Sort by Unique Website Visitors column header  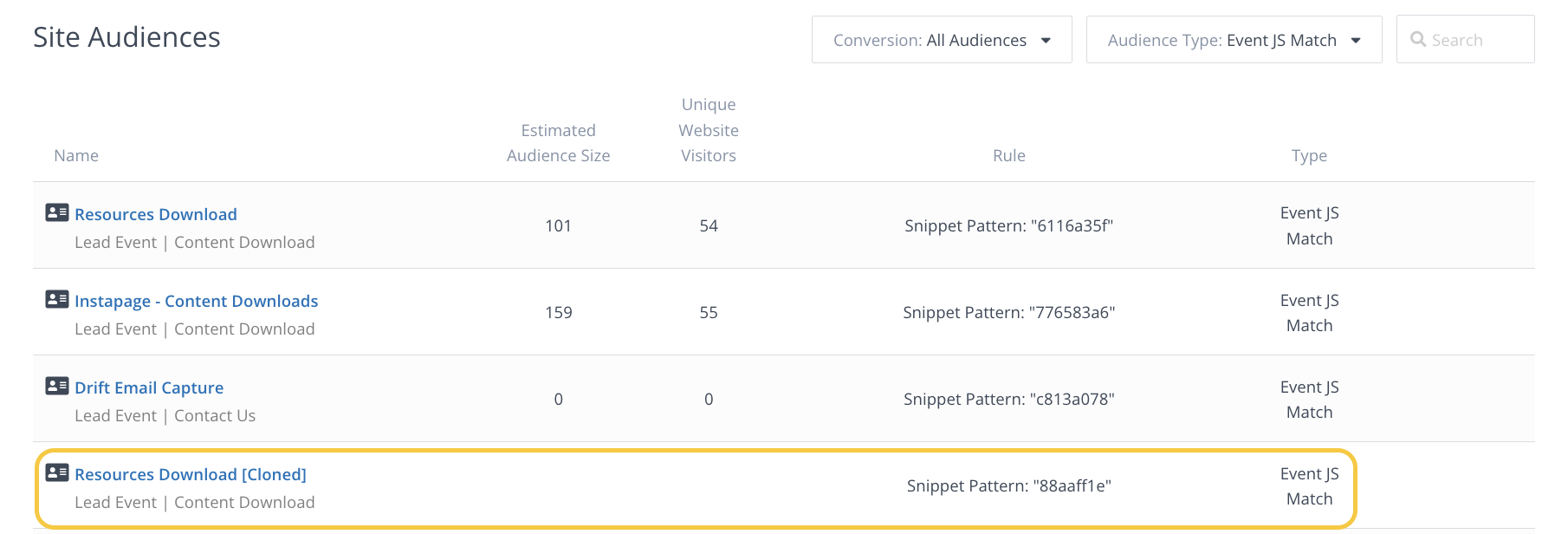pyautogui.click(x=709, y=130)
